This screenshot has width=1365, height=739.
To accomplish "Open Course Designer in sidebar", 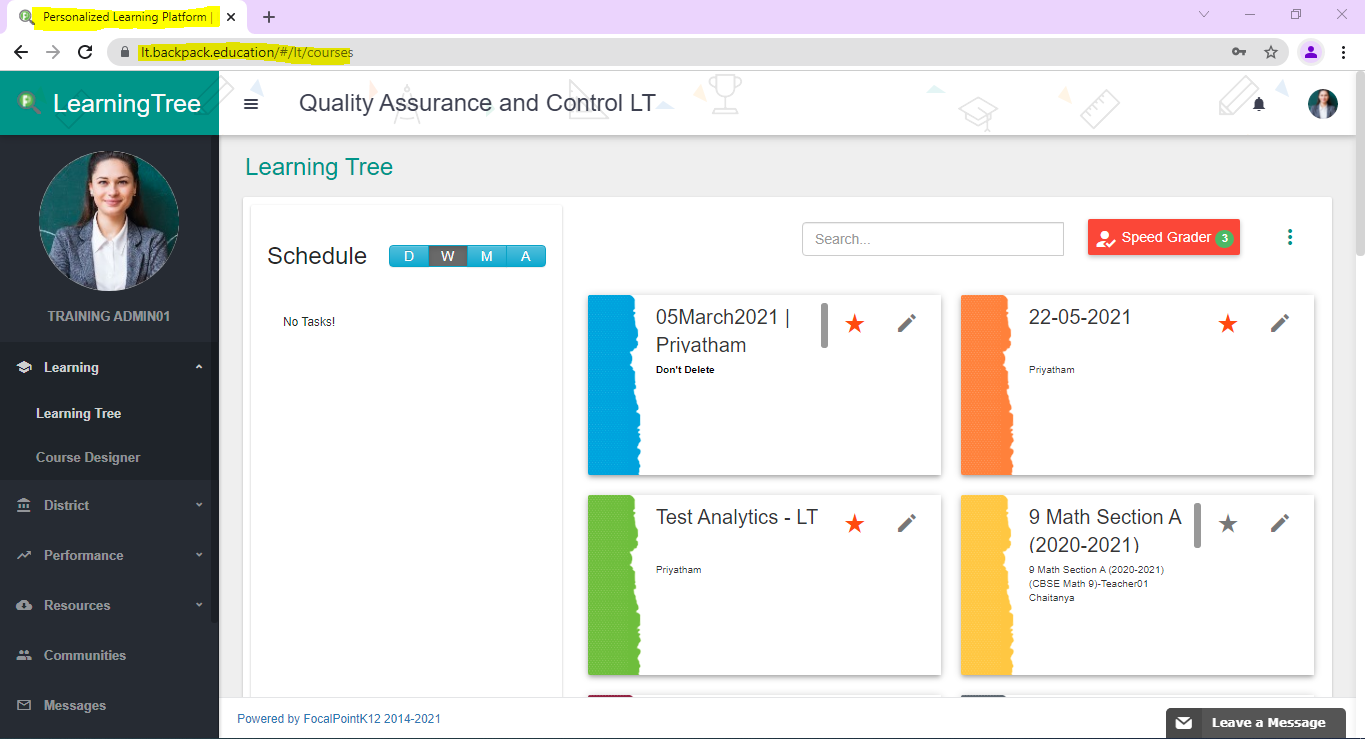I will coord(88,457).
